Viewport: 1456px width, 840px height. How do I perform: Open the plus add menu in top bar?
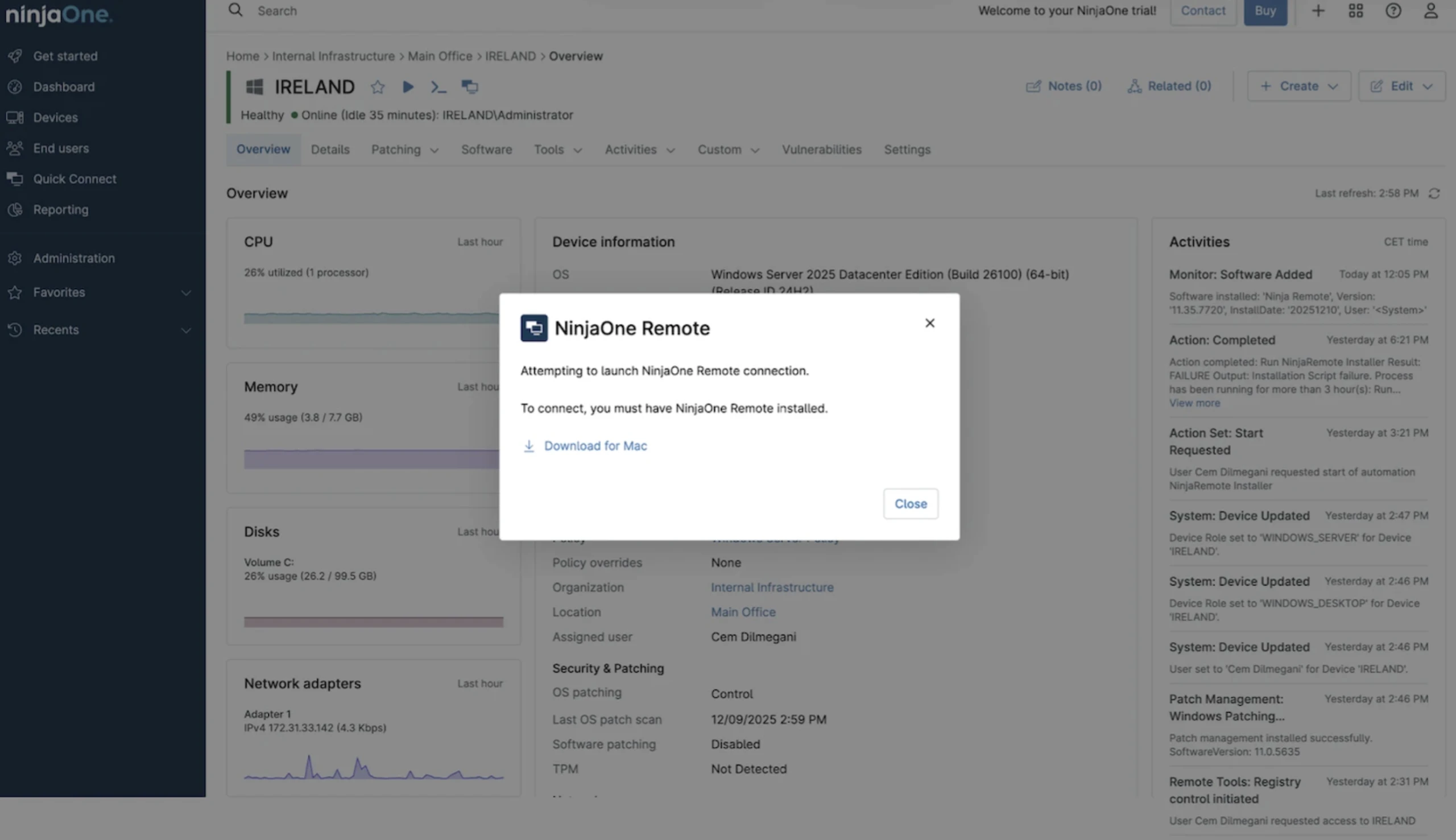click(1318, 10)
